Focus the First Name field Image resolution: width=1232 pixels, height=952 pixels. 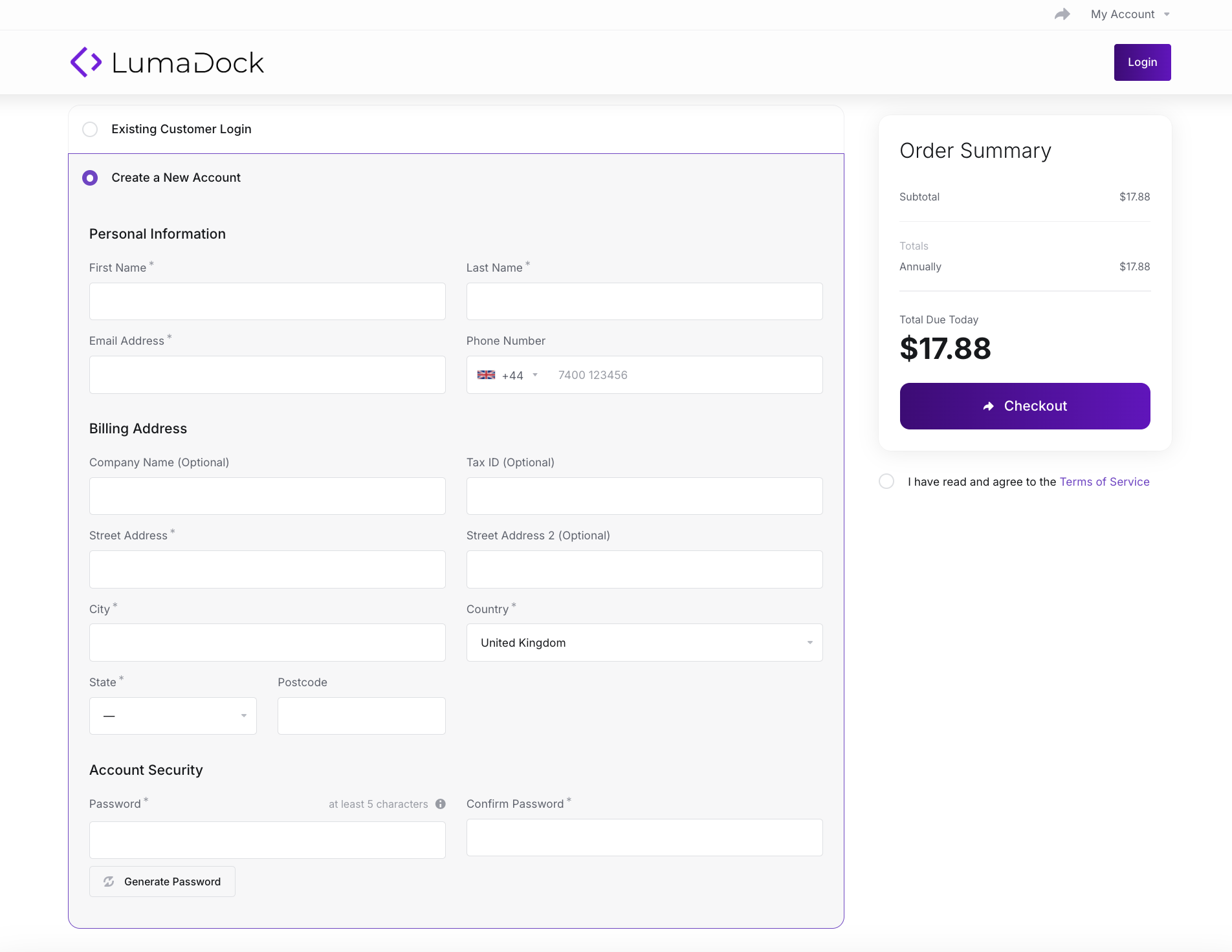point(267,301)
